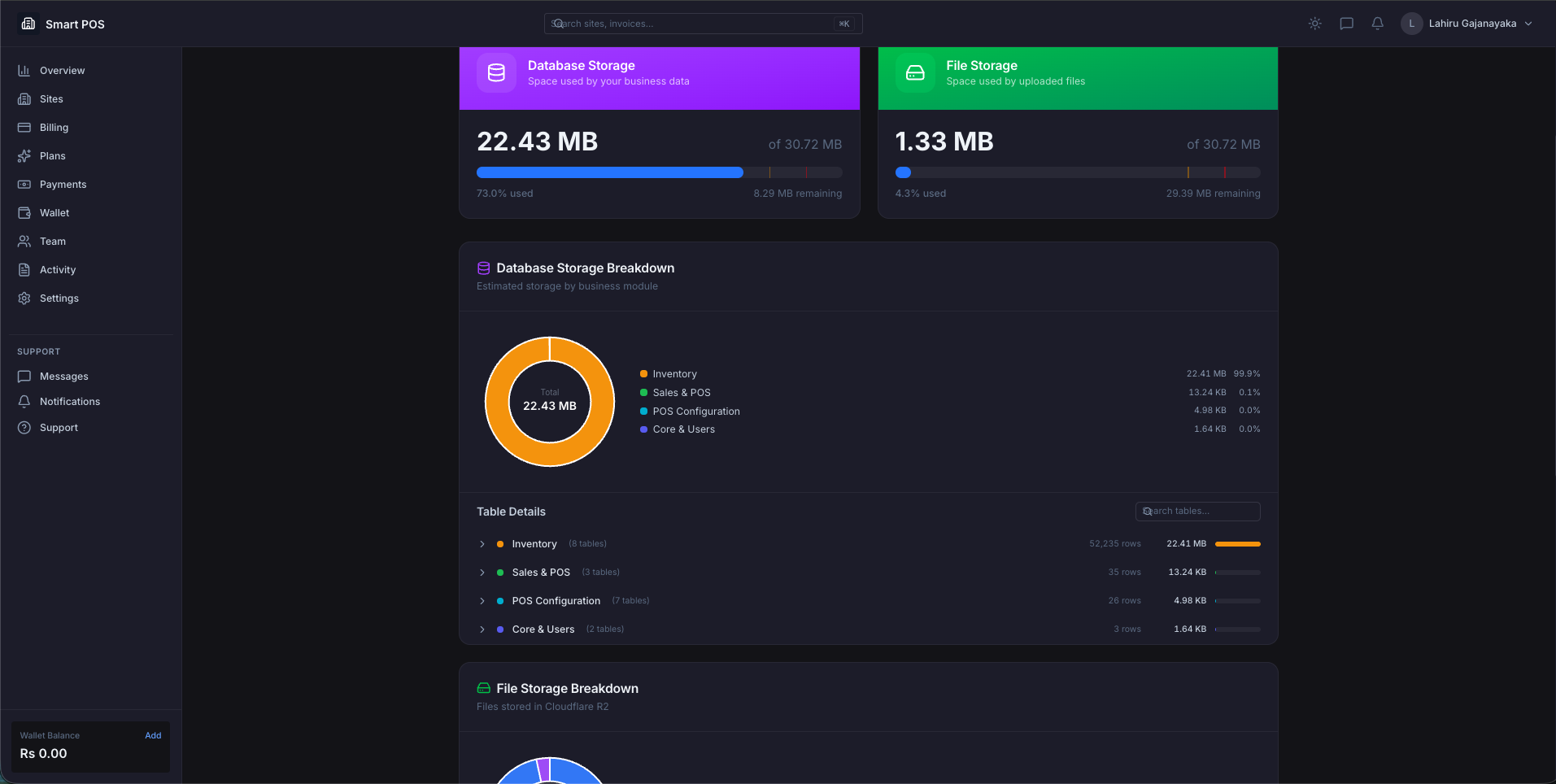
Task: Click the teal POS Configuration legend dot
Action: (643, 412)
